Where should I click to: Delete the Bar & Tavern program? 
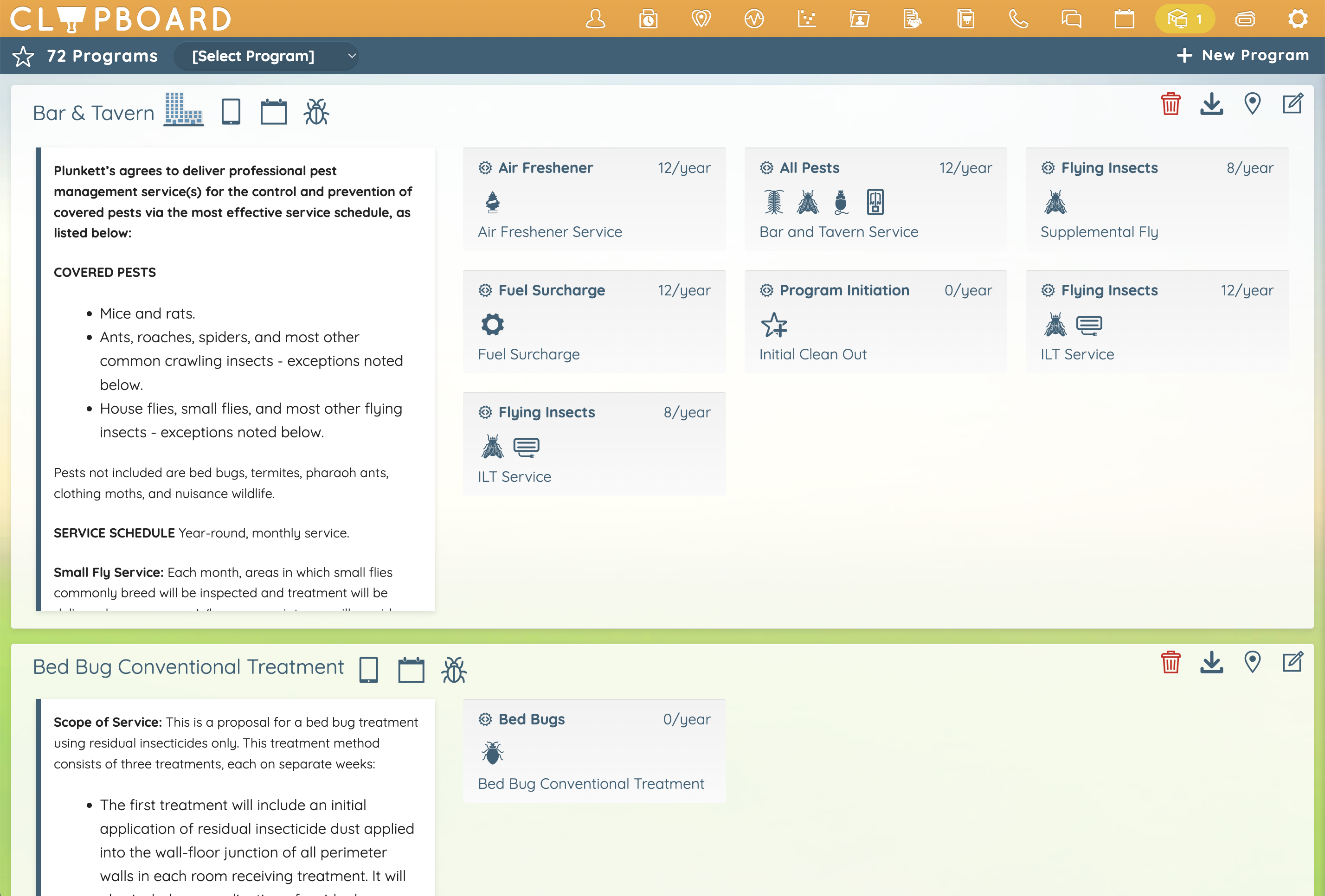coord(1171,104)
